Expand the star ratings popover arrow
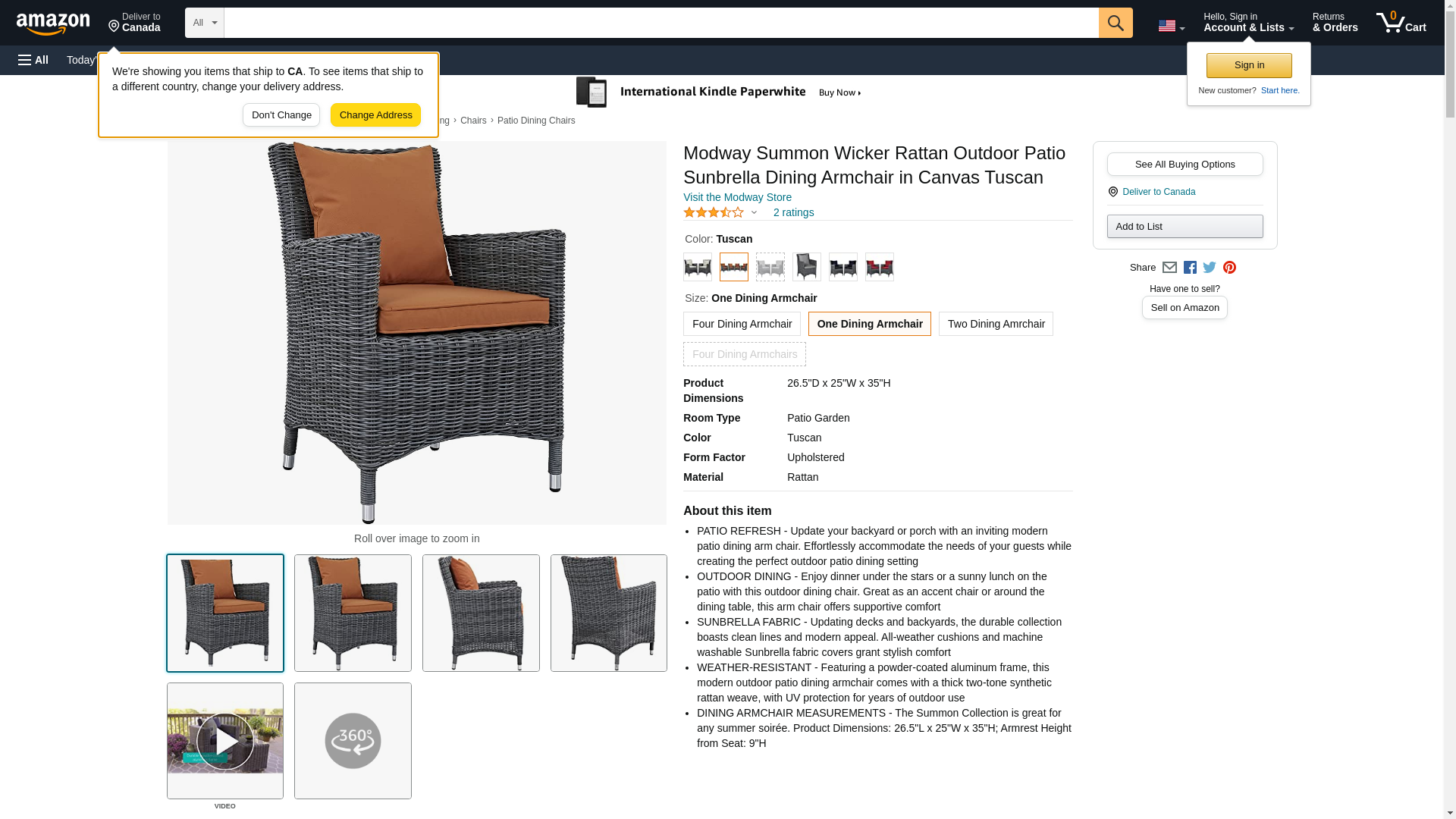This screenshot has height=819, width=1456. pyautogui.click(x=754, y=213)
